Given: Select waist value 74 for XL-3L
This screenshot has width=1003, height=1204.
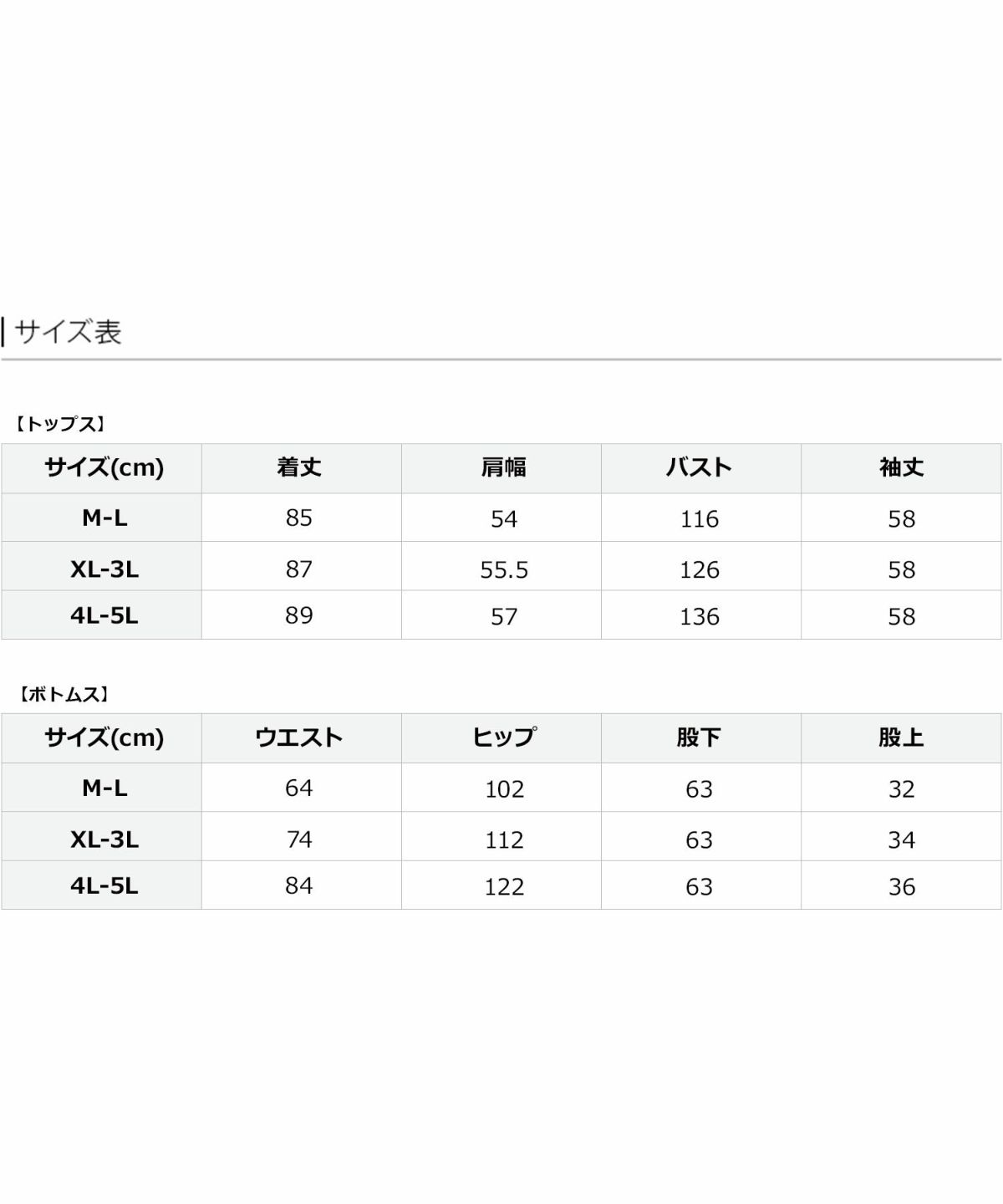Looking at the screenshot, I should tap(299, 839).
